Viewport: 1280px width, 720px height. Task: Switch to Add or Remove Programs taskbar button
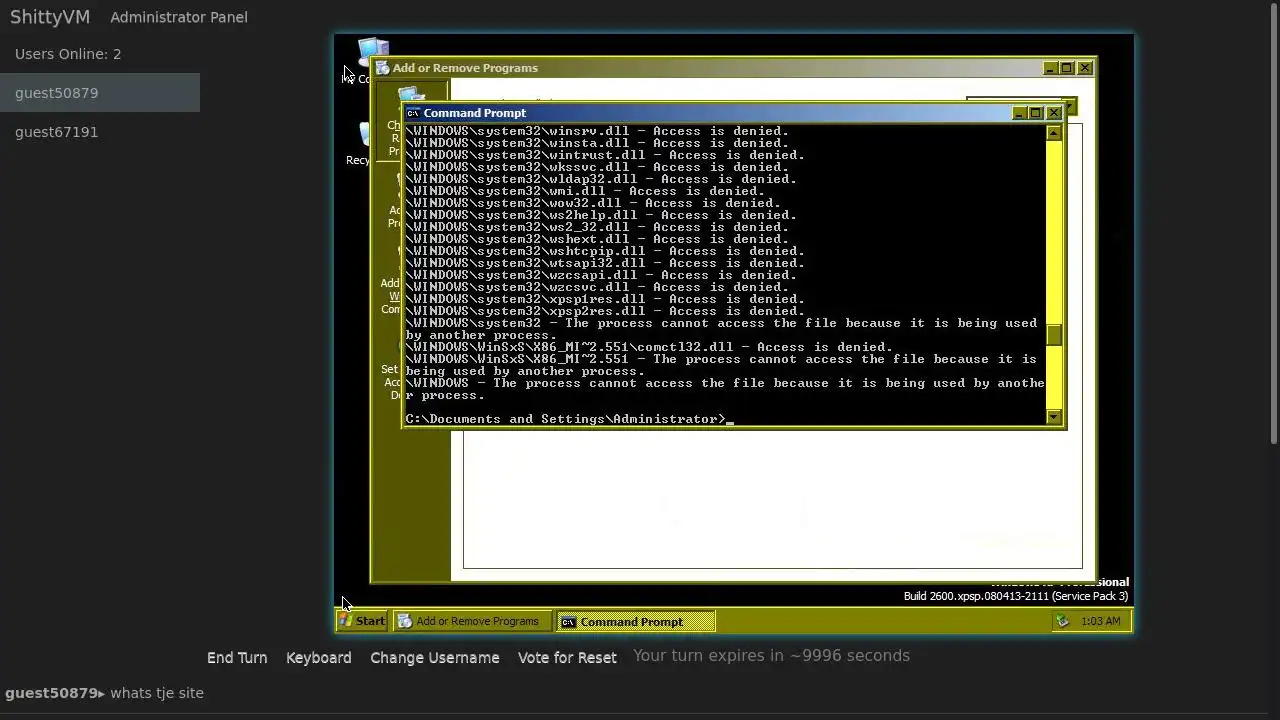[x=472, y=621]
